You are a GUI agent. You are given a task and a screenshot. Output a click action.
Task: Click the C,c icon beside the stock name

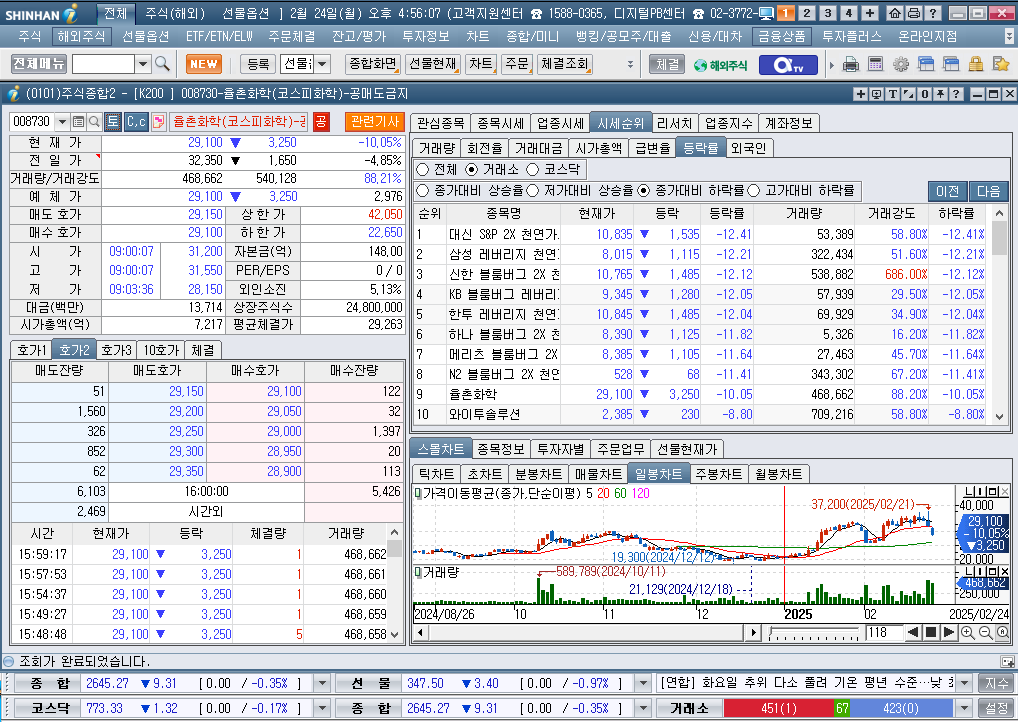pyautogui.click(x=136, y=121)
